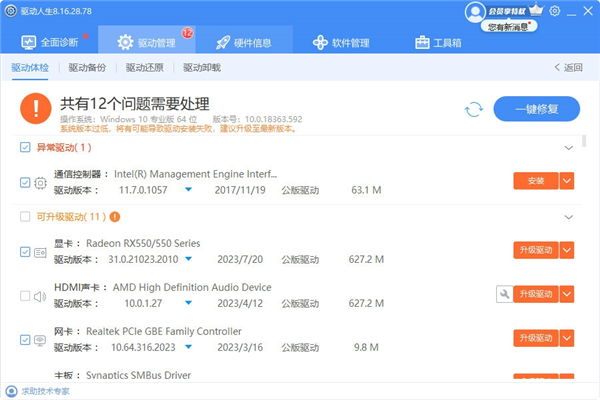Click 安装 for Intel Management Engine
The image size is (600, 400).
pos(536,181)
